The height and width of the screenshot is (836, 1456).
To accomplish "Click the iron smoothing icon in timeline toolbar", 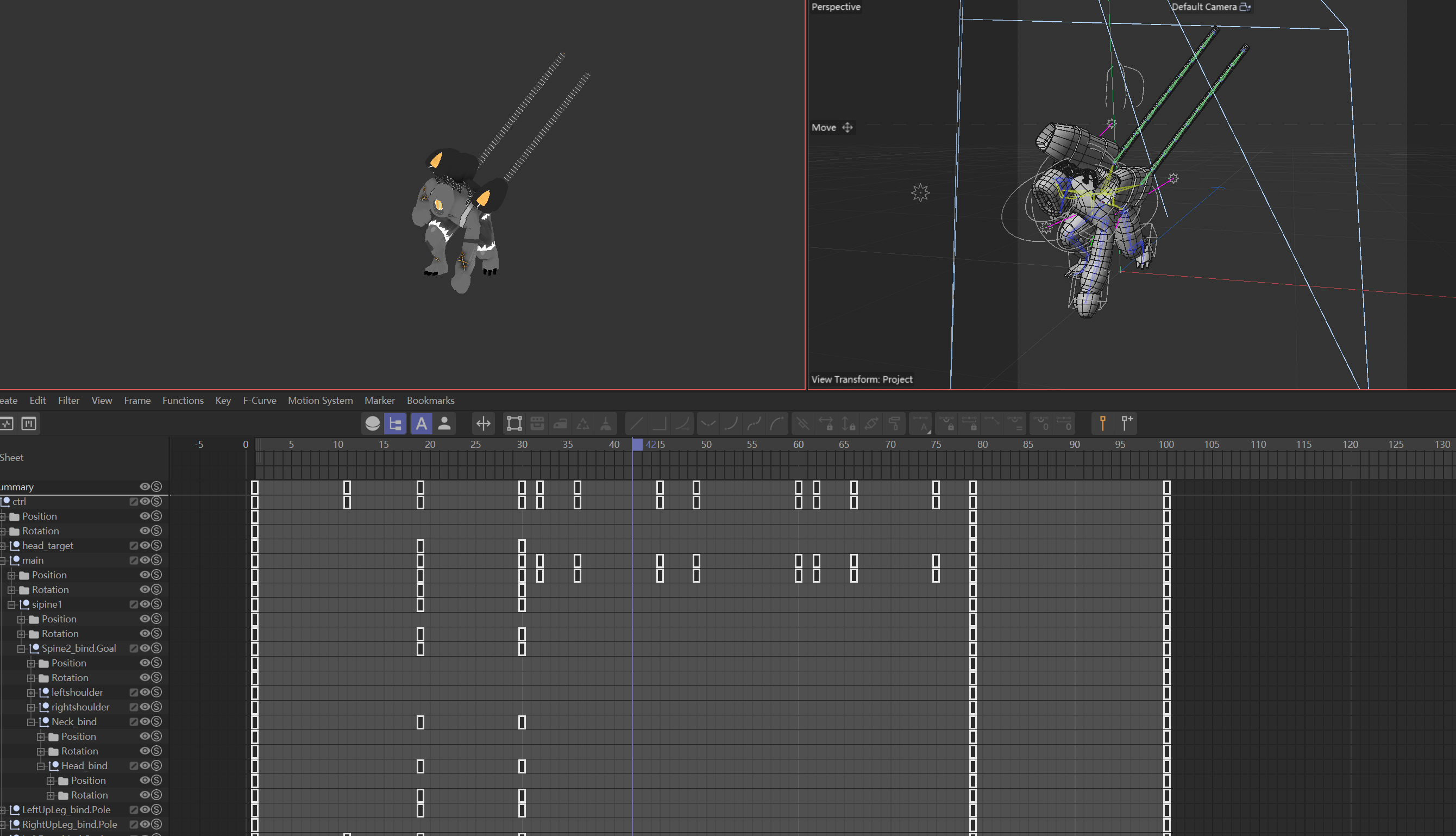I will 560,424.
